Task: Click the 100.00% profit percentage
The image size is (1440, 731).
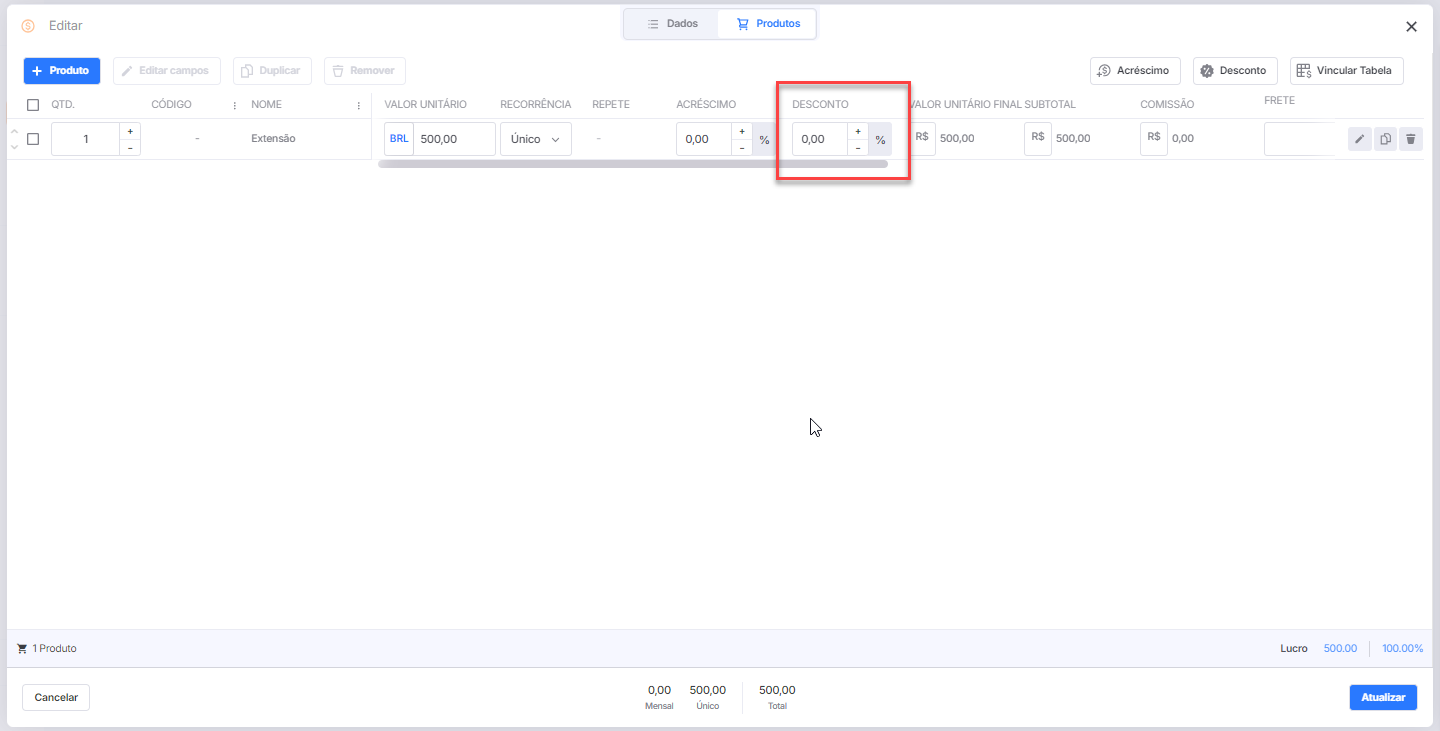Action: click(x=1402, y=649)
